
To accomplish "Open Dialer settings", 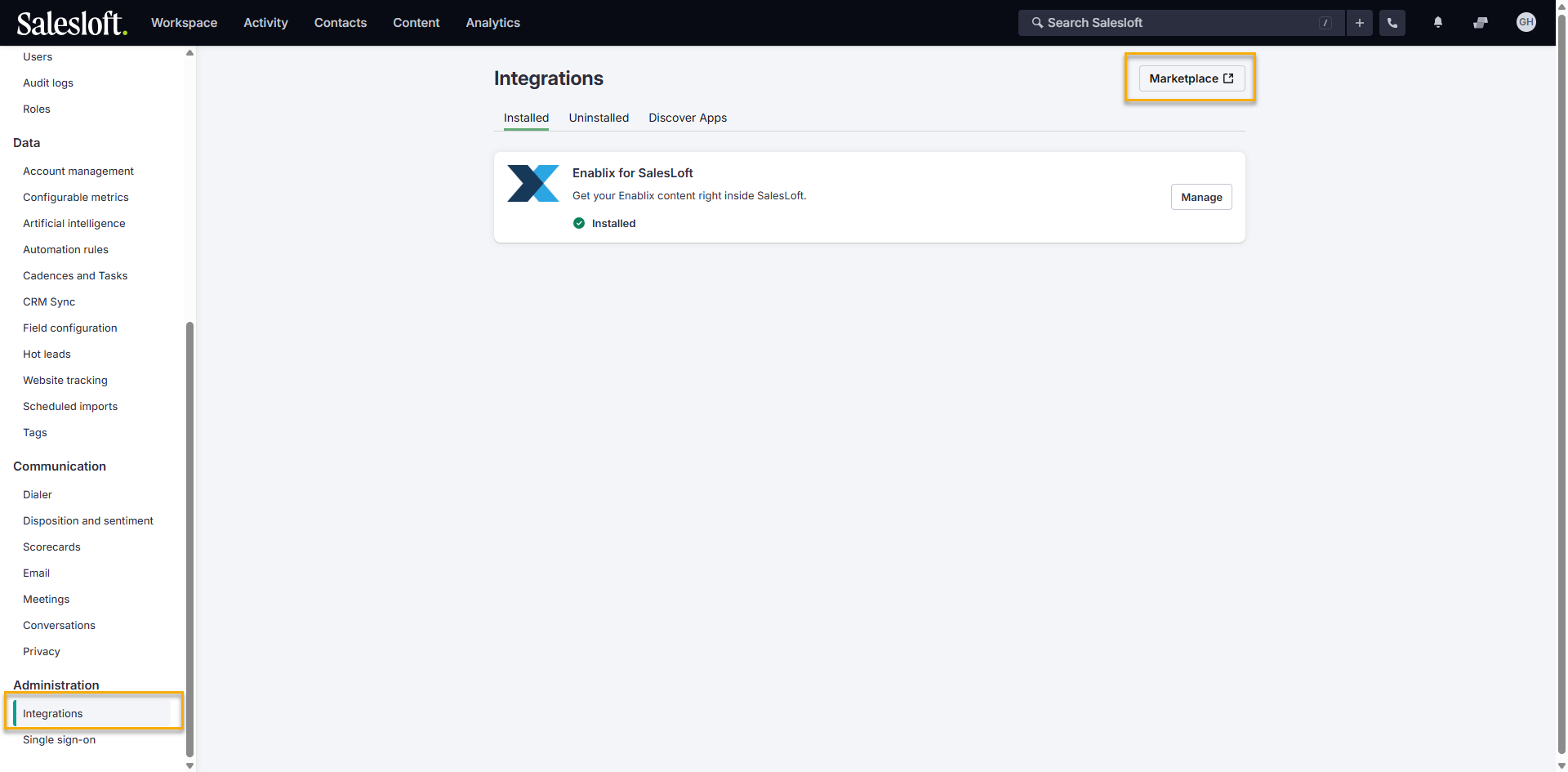I will pos(38,494).
